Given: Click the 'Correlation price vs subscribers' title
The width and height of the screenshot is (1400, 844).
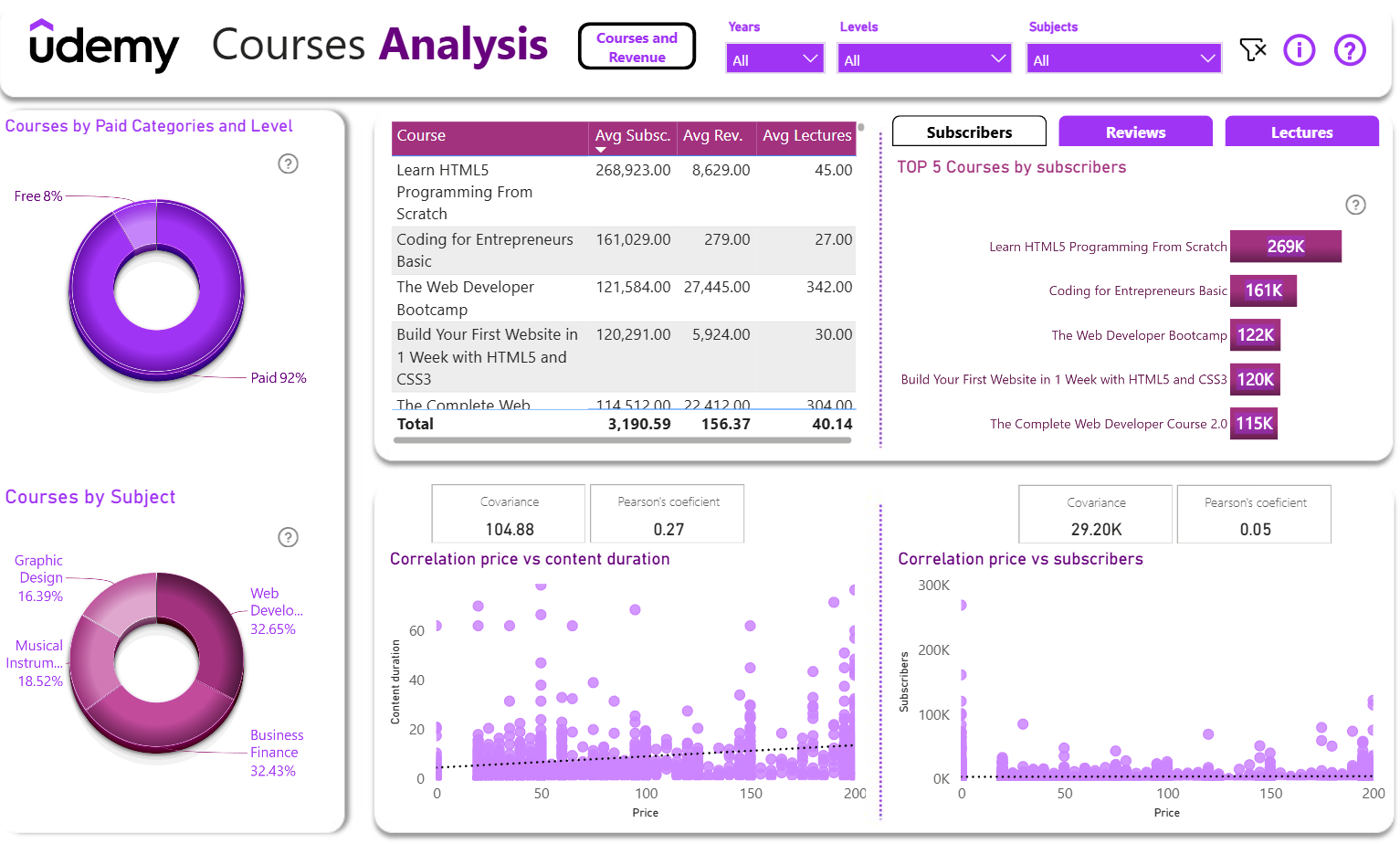Looking at the screenshot, I should [1020, 559].
